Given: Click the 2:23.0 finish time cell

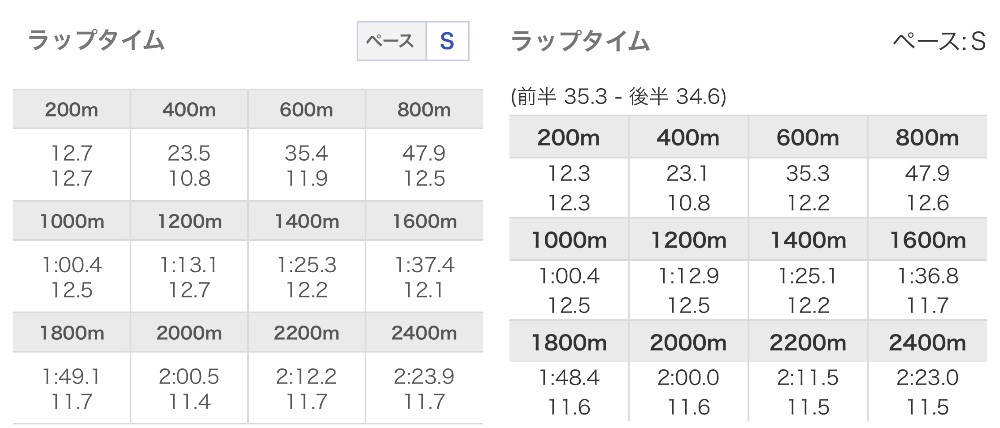Looking at the screenshot, I should [x=927, y=379].
